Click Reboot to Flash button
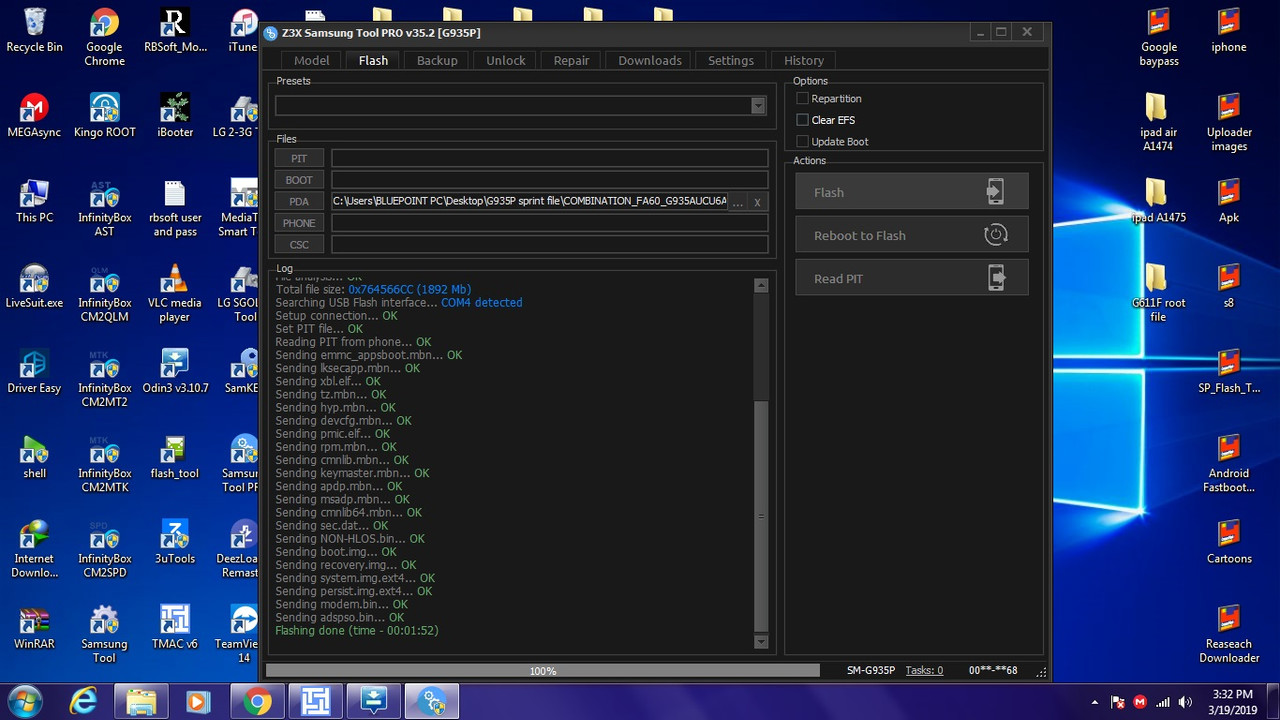 (912, 235)
